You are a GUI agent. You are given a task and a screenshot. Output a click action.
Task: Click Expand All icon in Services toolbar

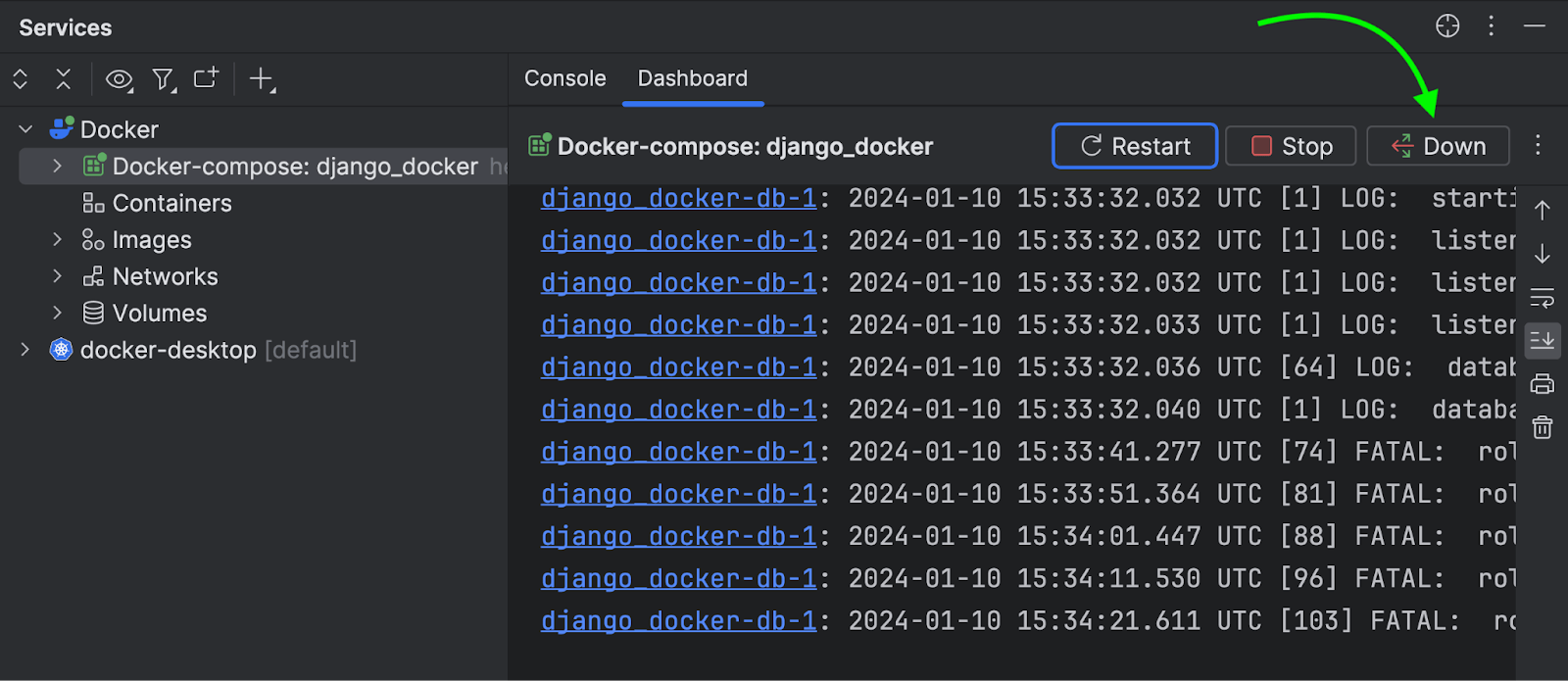(x=21, y=79)
